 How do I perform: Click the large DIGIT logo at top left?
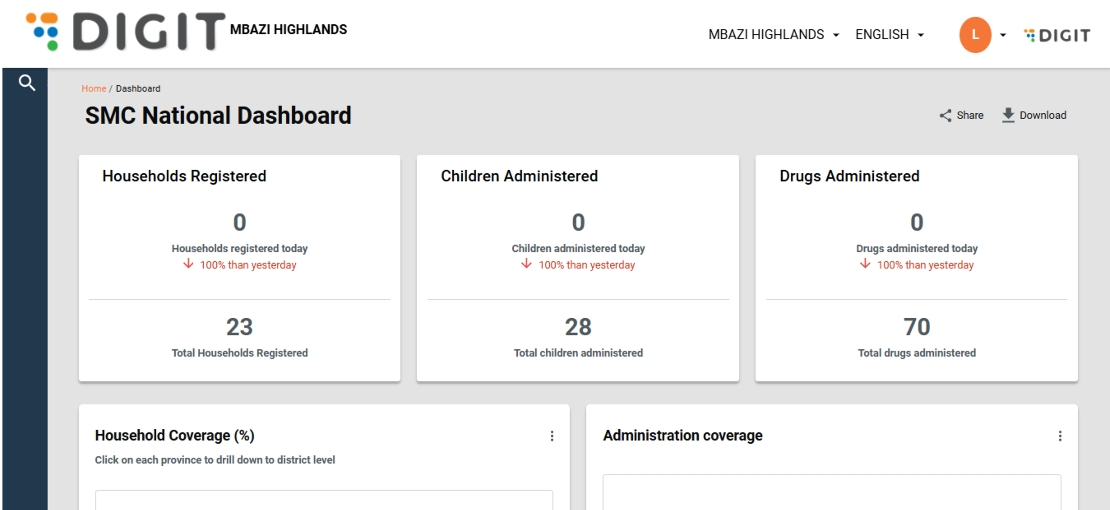click(126, 32)
